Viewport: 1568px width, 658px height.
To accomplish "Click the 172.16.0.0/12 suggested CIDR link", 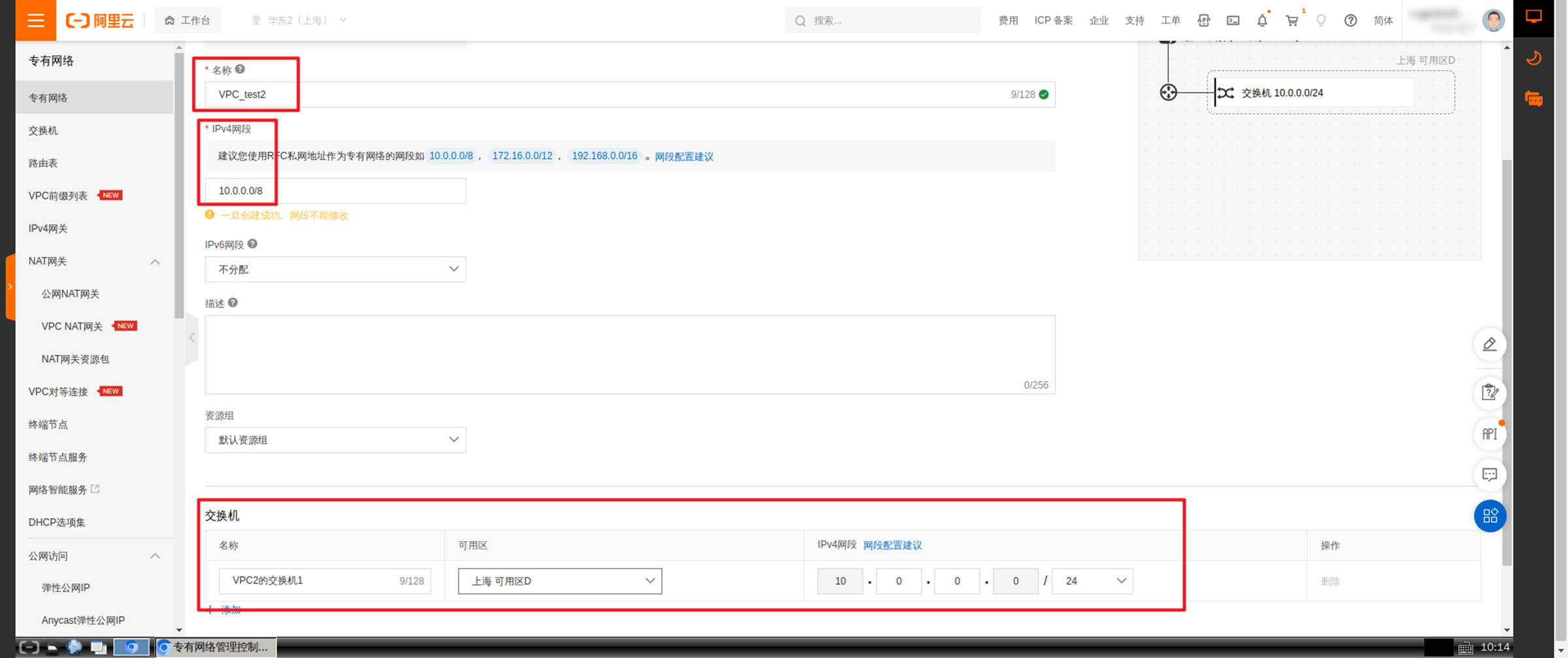I will point(522,156).
